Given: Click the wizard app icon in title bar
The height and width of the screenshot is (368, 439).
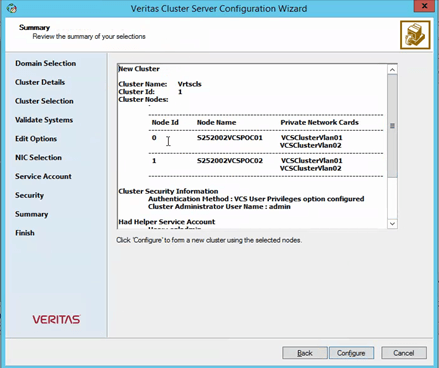Looking at the screenshot, I should [x=12, y=8].
